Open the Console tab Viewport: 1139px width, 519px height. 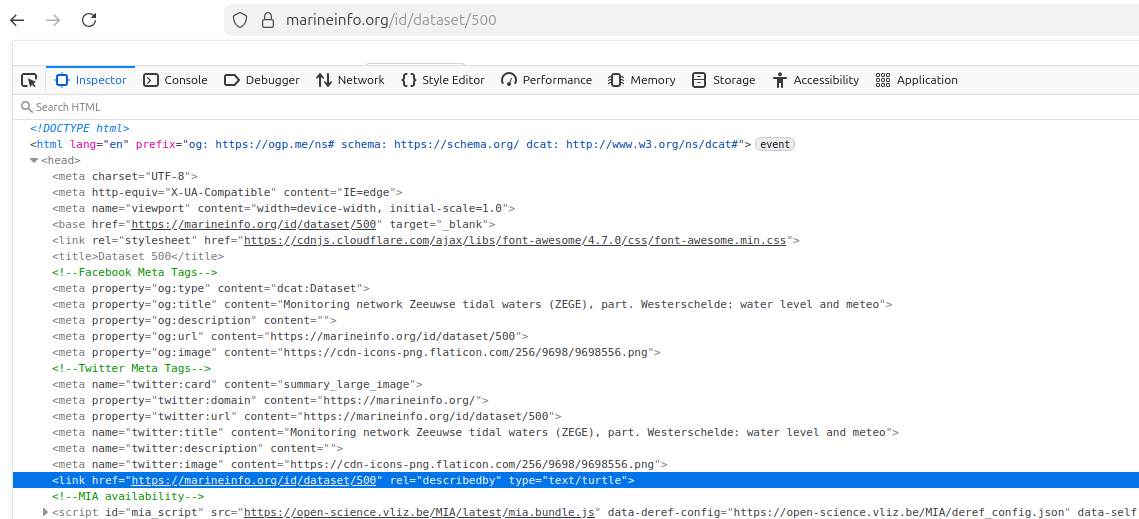coord(175,80)
